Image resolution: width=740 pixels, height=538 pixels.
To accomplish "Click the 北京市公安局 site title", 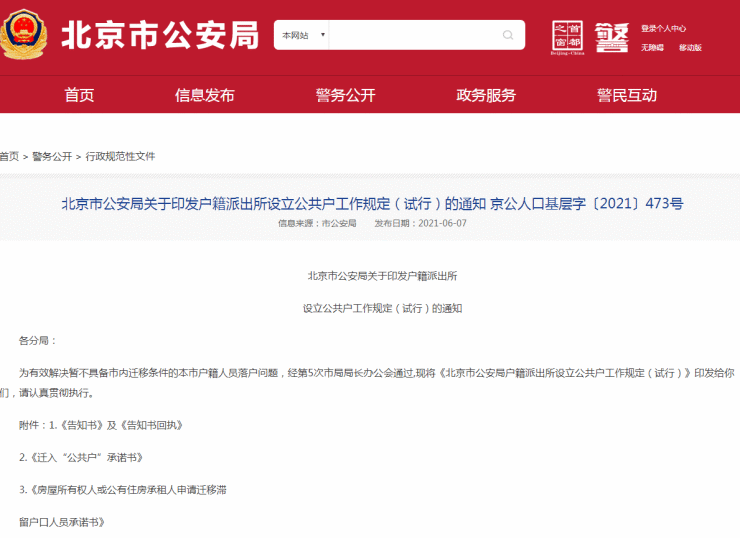I will point(160,35).
